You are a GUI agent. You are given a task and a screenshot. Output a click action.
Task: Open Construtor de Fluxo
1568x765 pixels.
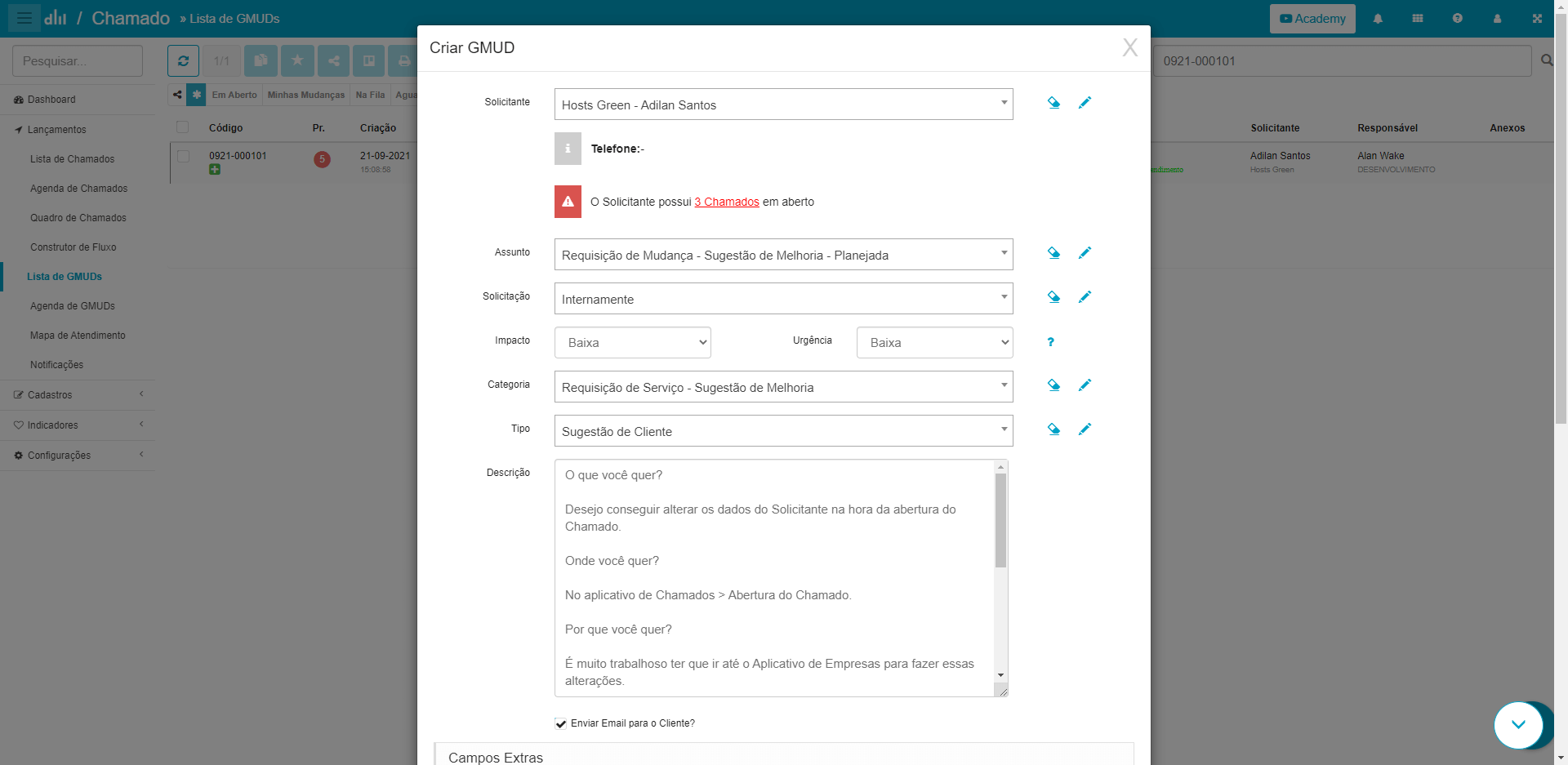pos(73,247)
